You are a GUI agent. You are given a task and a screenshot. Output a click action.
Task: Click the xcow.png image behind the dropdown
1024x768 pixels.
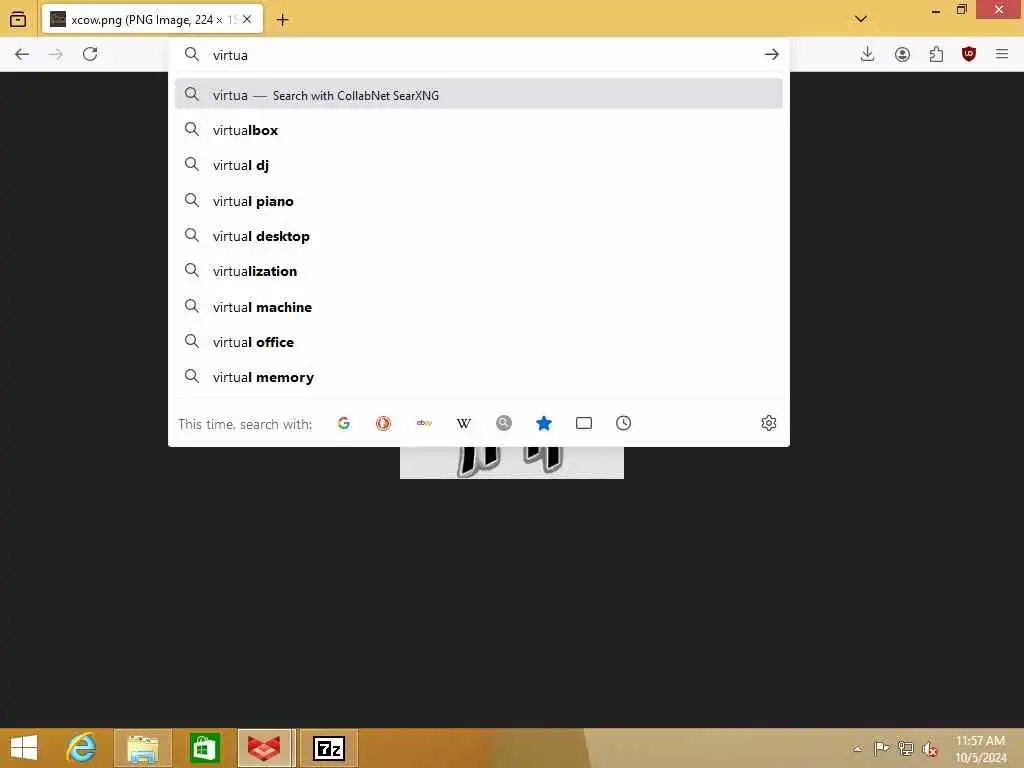click(x=511, y=462)
